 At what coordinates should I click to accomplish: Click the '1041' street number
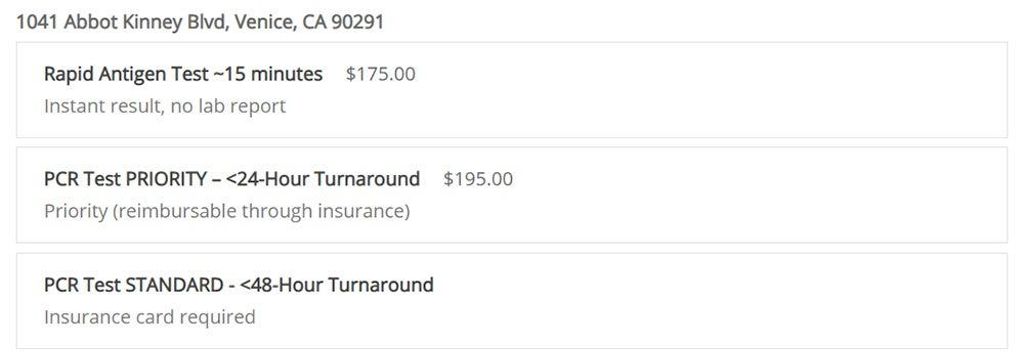pos(38,22)
